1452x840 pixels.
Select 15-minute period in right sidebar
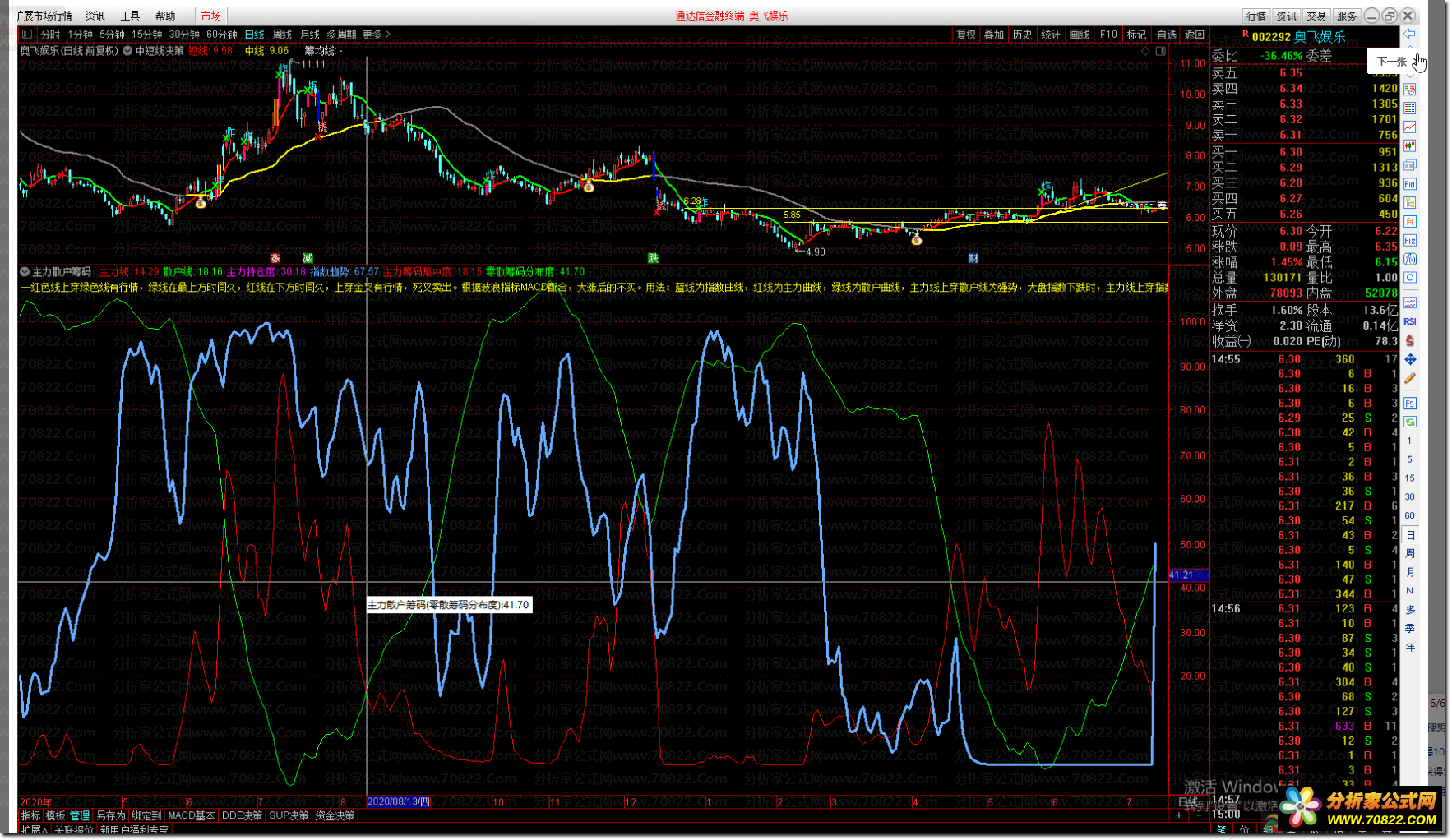(1409, 478)
